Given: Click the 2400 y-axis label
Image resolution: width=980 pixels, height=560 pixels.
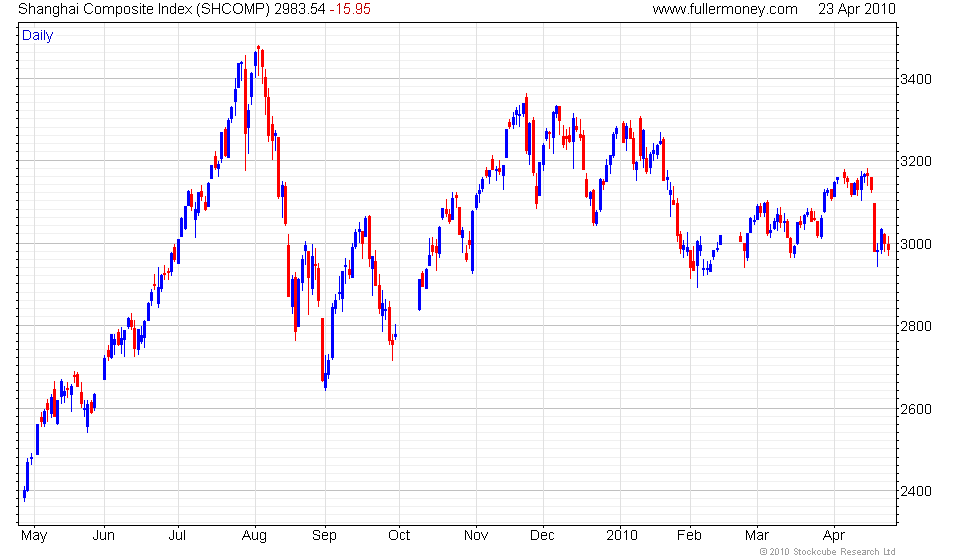Looking at the screenshot, I should pyautogui.click(x=916, y=491).
